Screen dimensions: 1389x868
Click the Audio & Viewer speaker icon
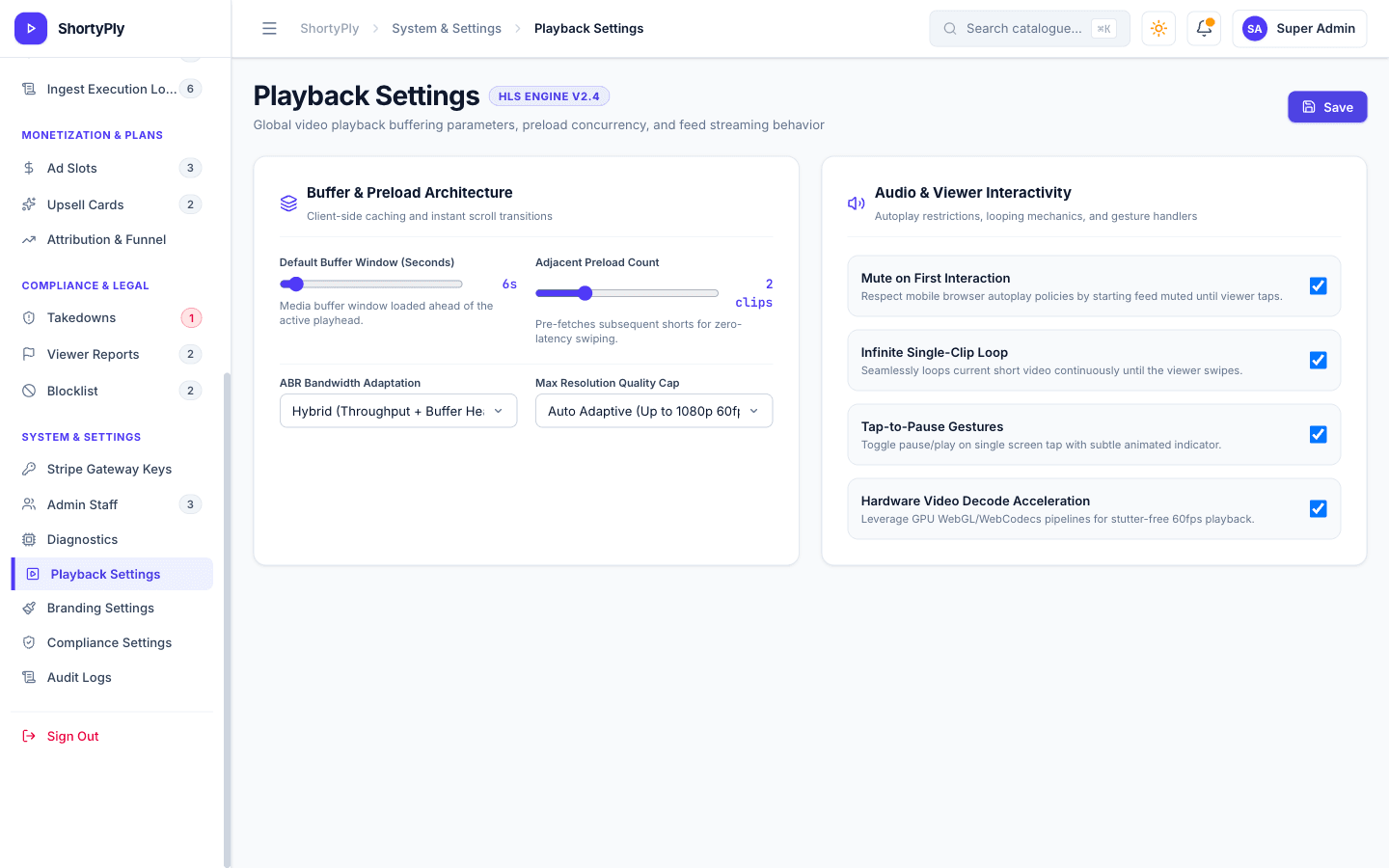[857, 203]
